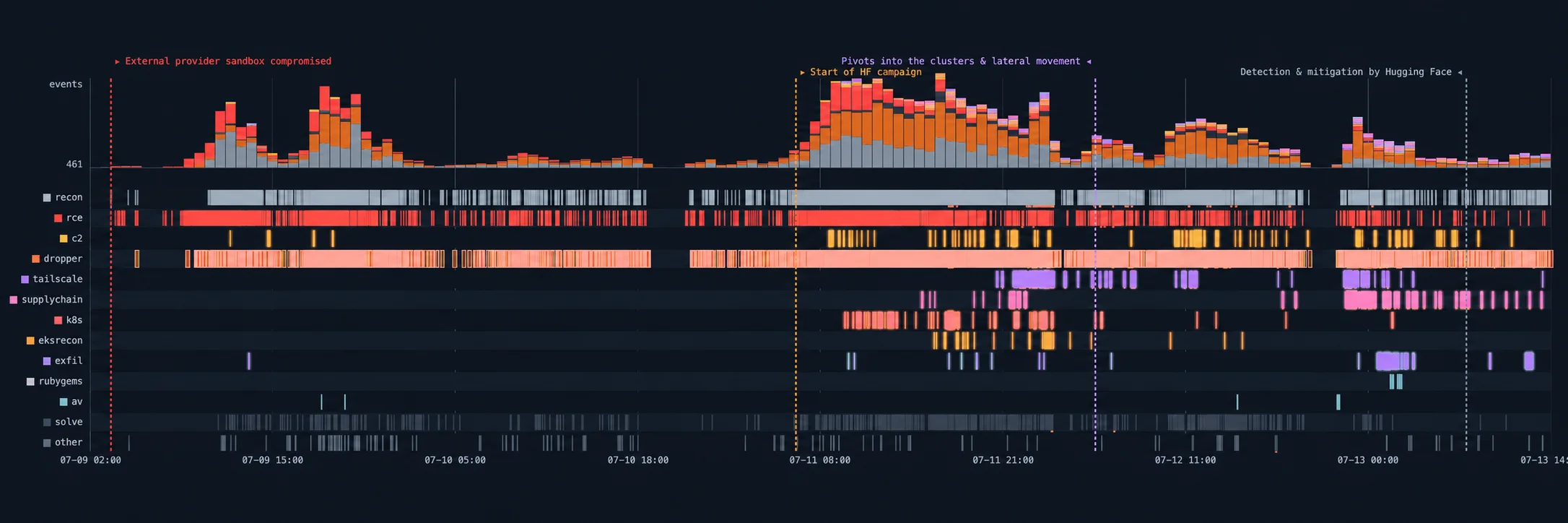Click the "rubygems" row label

pyautogui.click(x=61, y=381)
